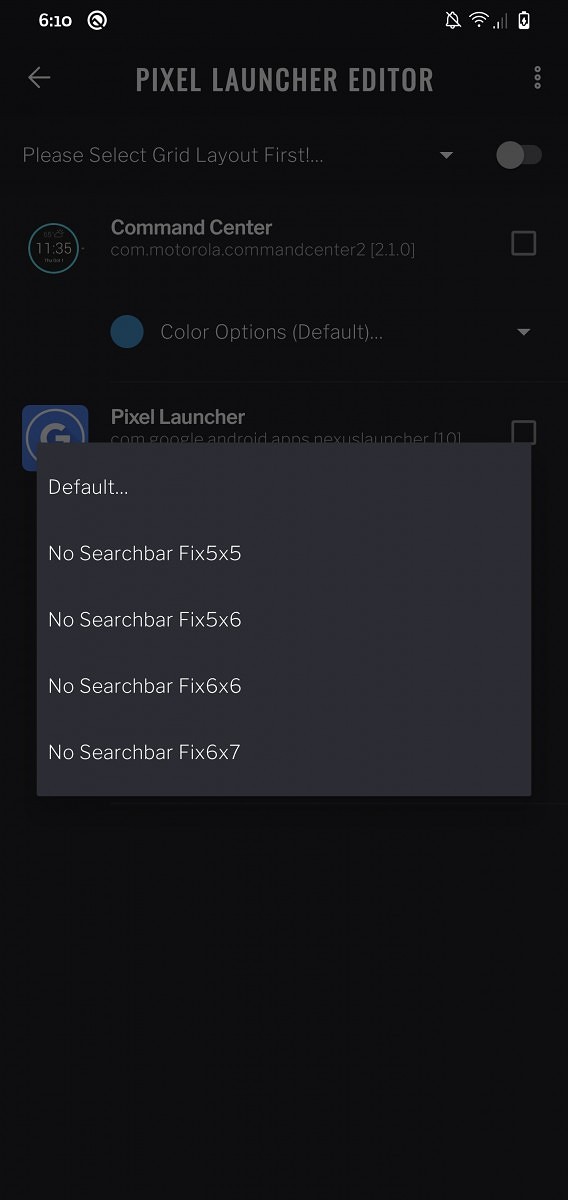This screenshot has height=1200, width=568.
Task: Tap the back arrow icon
Action: tap(39, 78)
